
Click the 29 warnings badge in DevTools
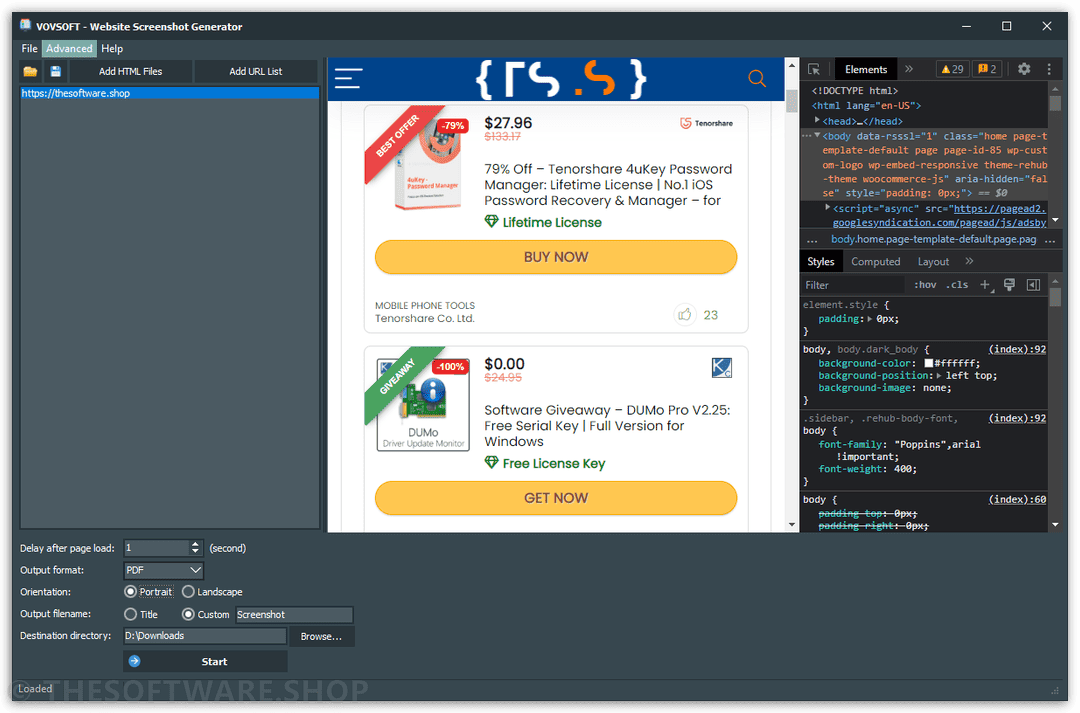tap(953, 69)
